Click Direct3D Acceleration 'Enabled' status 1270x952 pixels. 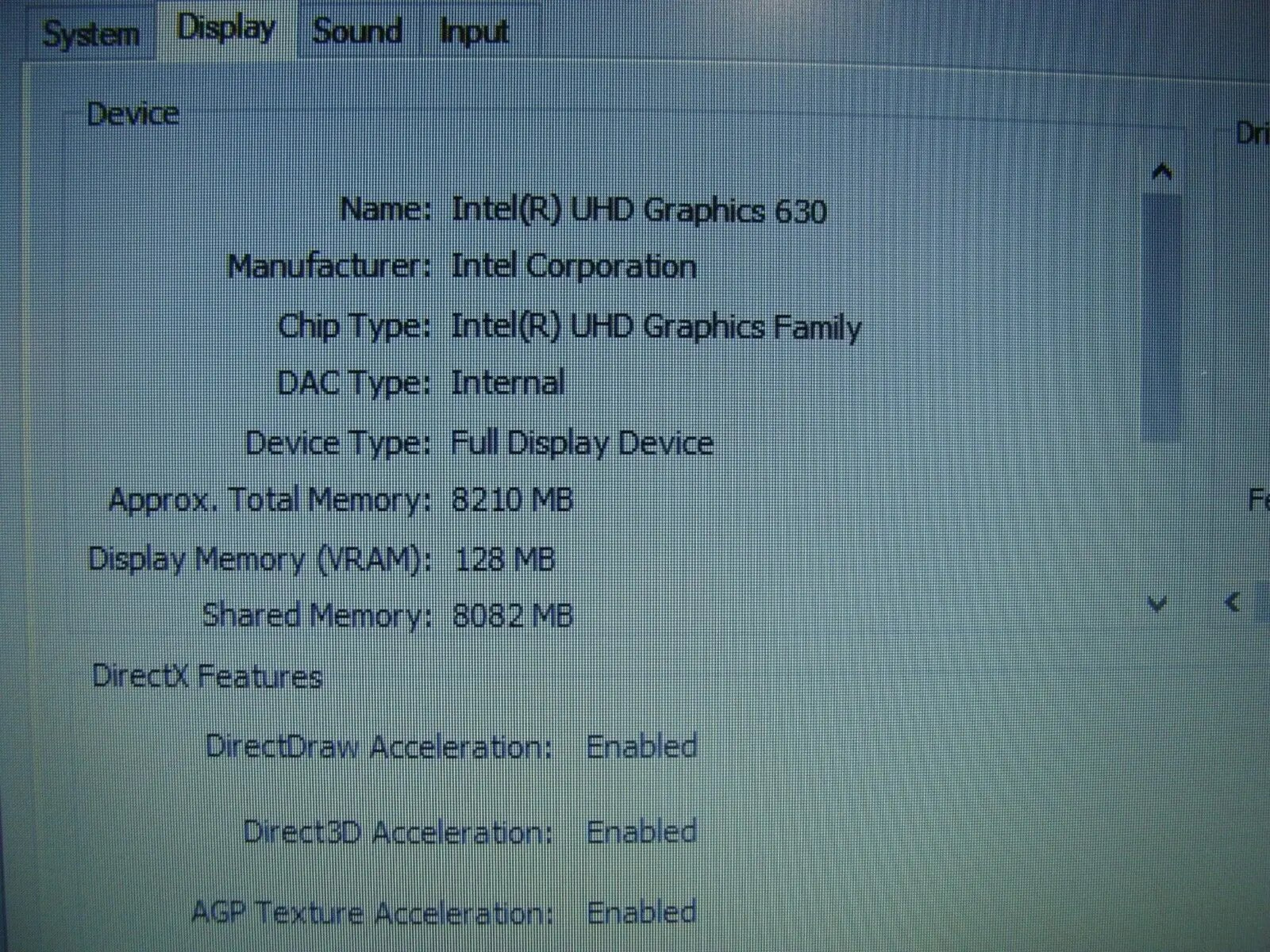click(642, 832)
